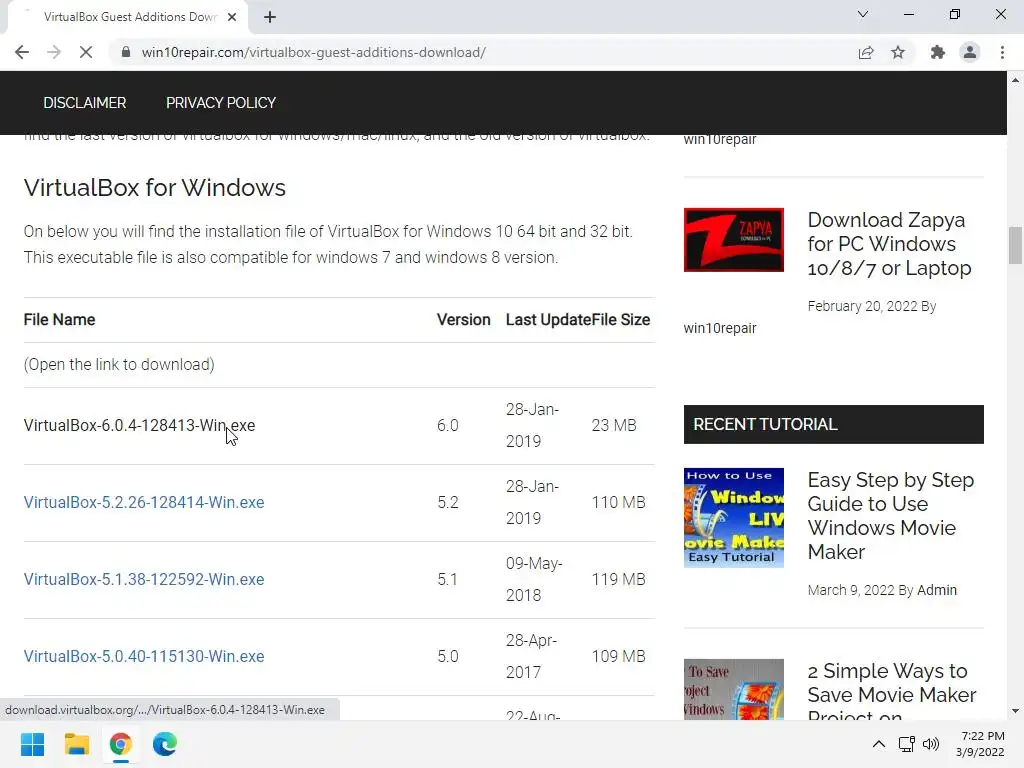Viewport: 1024px width, 768px height.
Task: Click the version 5.0 cell
Action: tap(448, 656)
